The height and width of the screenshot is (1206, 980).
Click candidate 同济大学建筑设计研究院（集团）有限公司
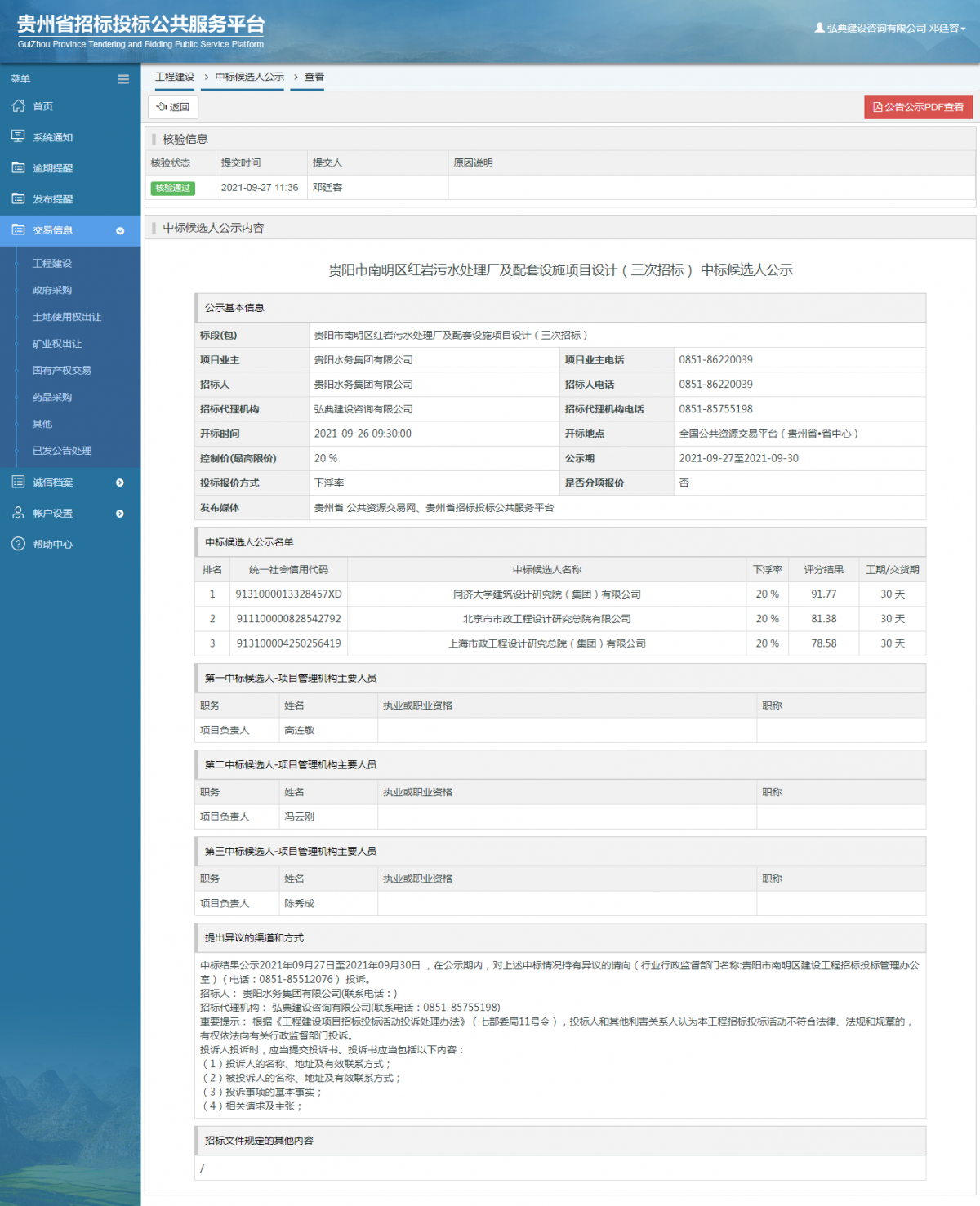547,594
